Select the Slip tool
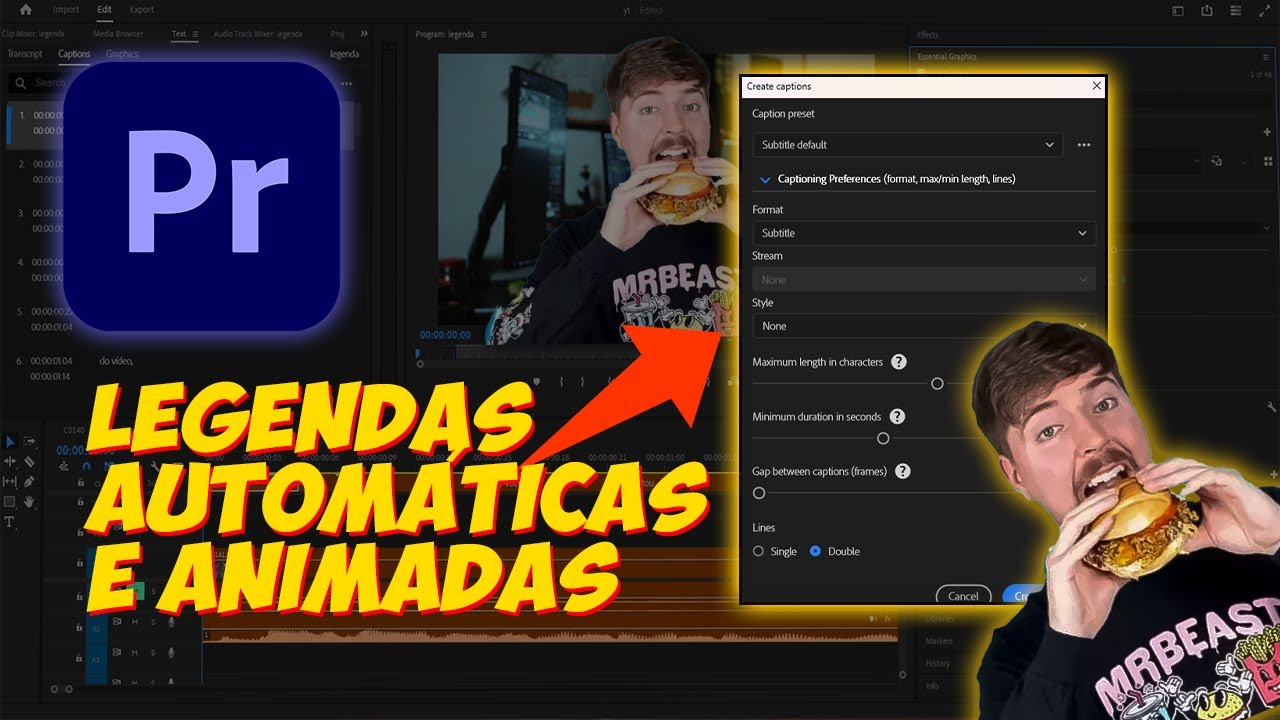 pos(10,481)
